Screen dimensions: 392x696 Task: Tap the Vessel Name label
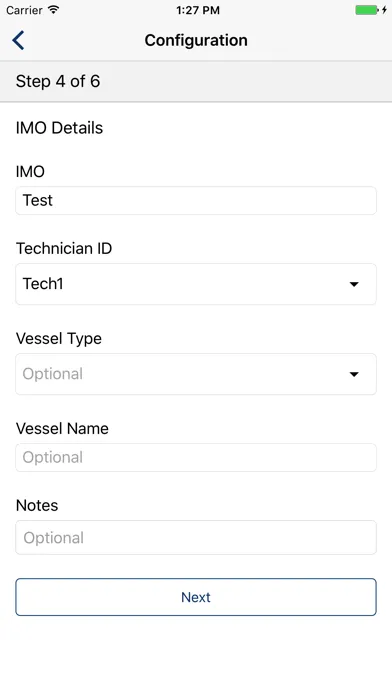(x=62, y=429)
